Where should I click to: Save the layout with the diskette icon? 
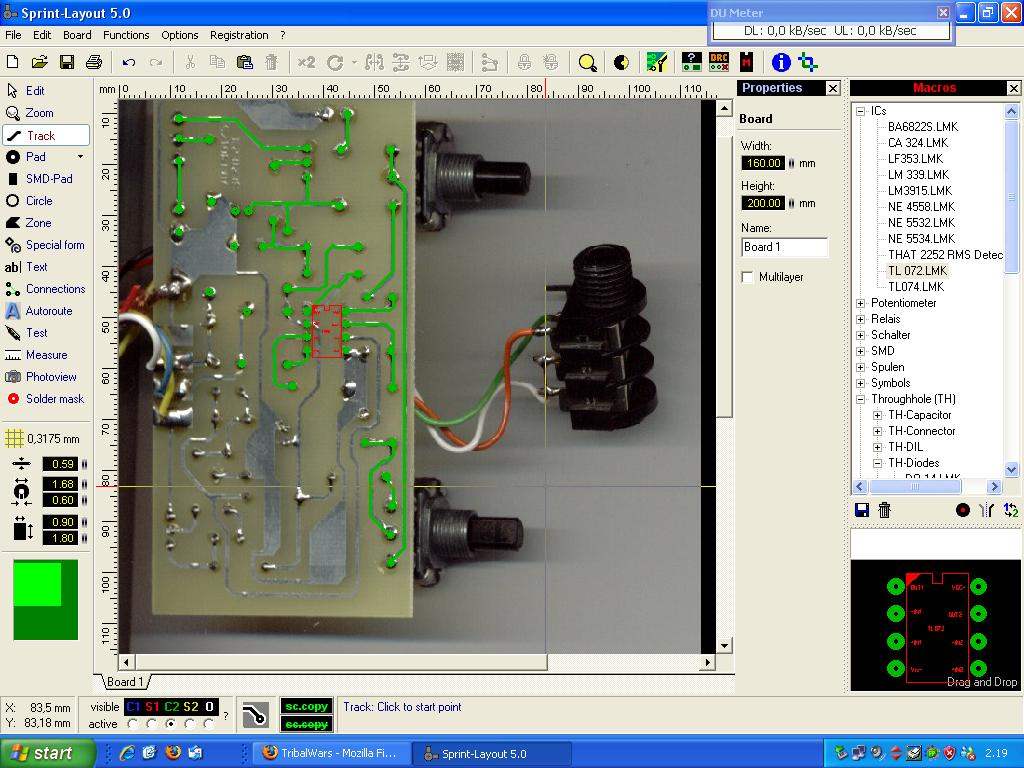67,63
